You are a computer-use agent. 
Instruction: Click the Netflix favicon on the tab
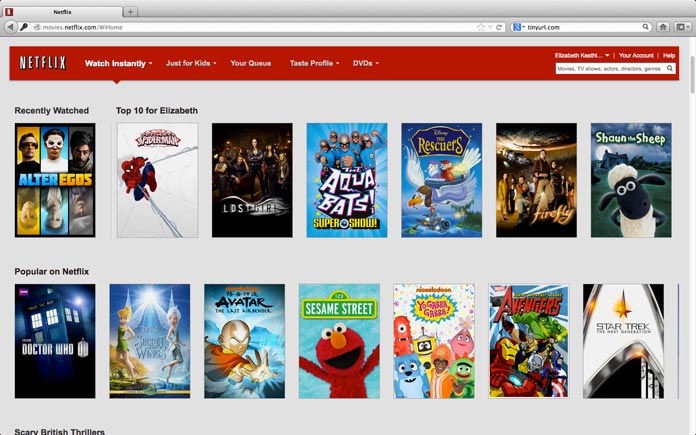[x=9, y=12]
